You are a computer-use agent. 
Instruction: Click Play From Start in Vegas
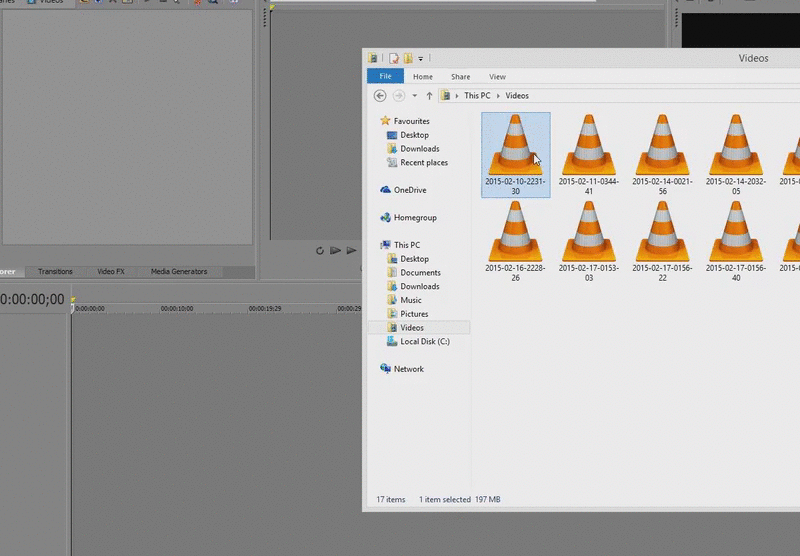pos(335,250)
